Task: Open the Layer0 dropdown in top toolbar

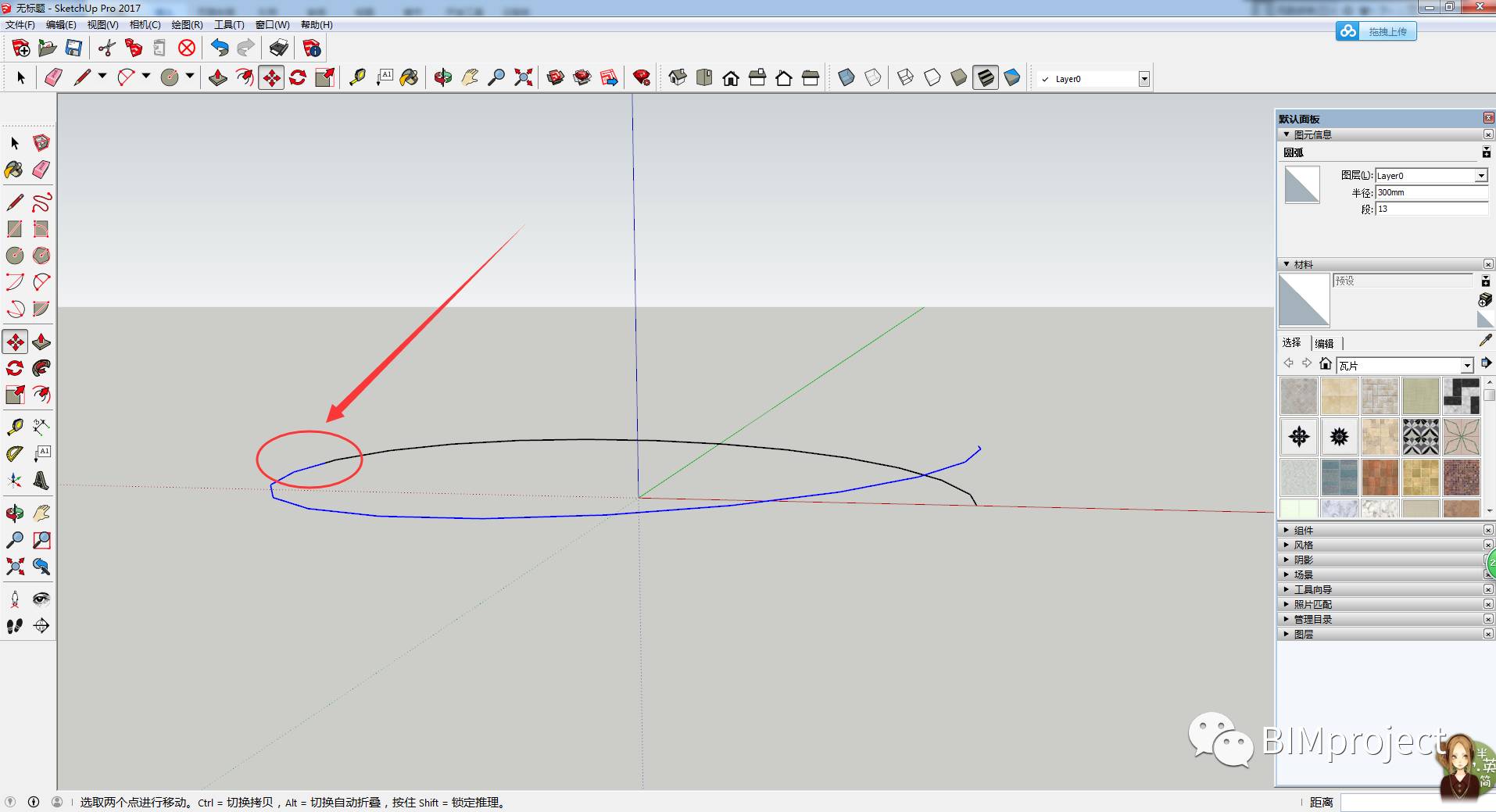Action: [1093, 79]
